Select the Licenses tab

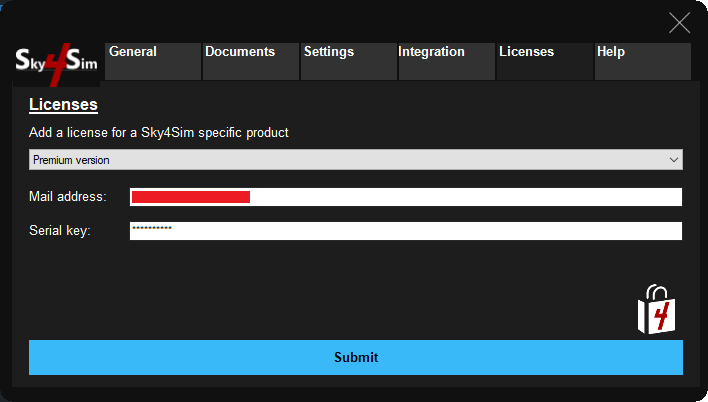[x=545, y=61]
